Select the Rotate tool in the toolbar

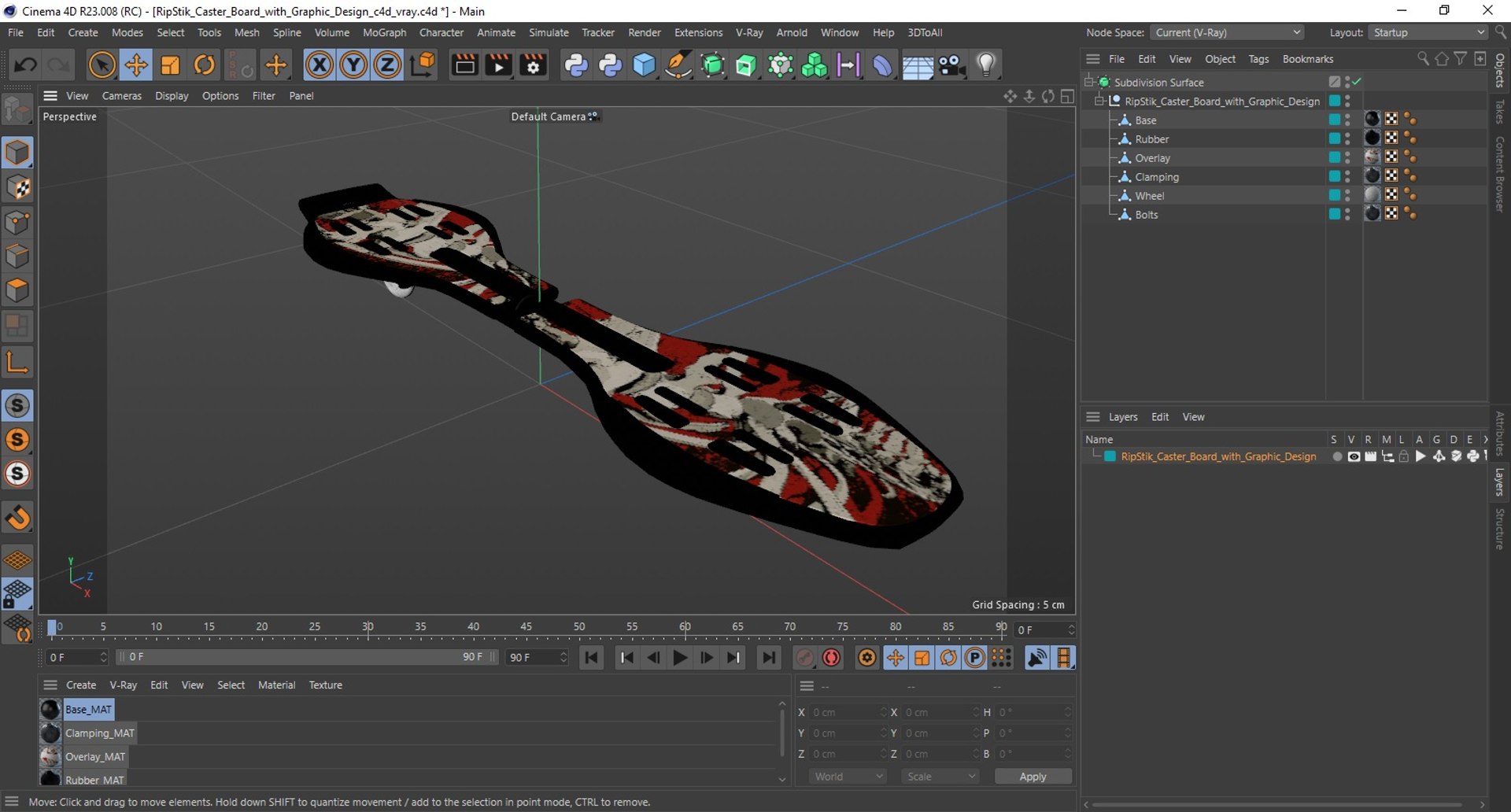click(x=204, y=65)
